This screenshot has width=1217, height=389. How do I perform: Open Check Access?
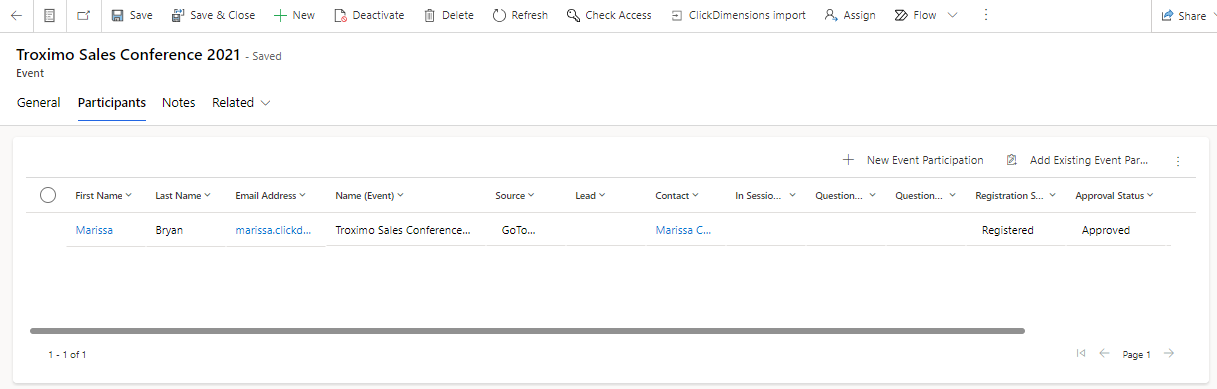coord(609,15)
